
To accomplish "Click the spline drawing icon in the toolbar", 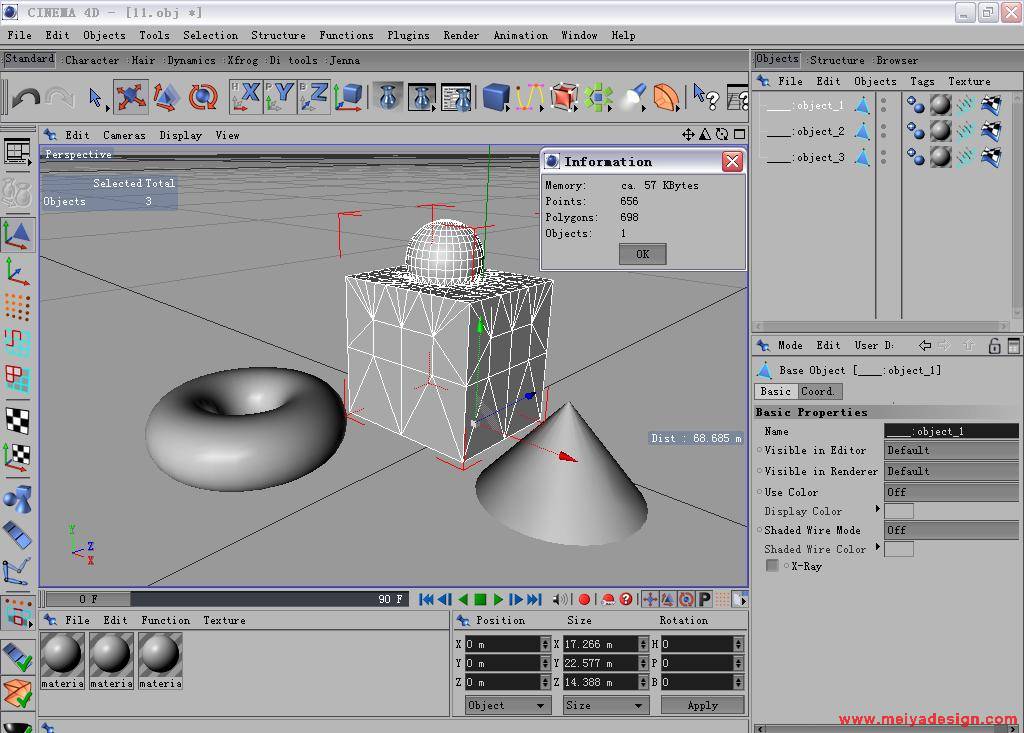I will point(530,97).
